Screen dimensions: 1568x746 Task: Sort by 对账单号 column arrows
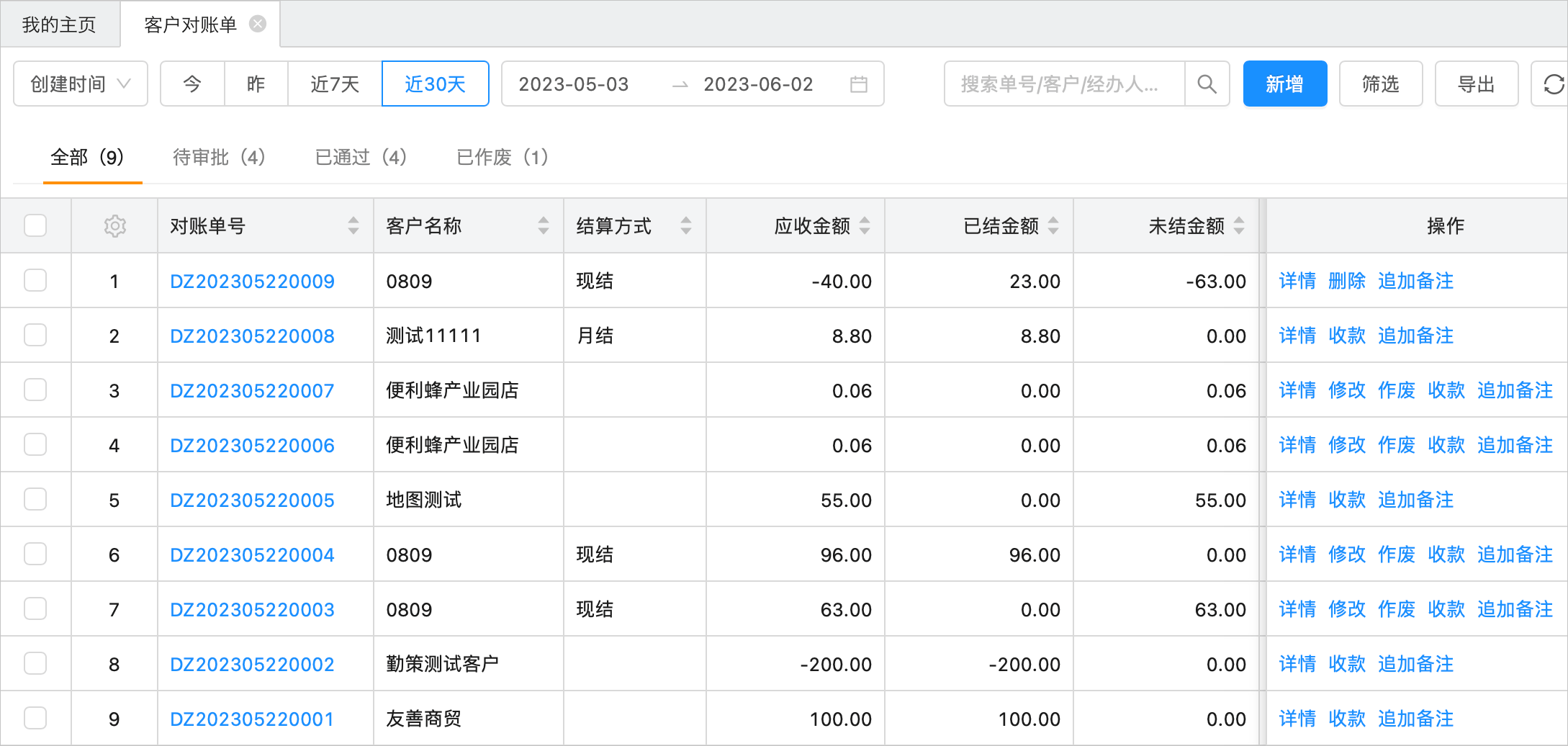[x=353, y=226]
